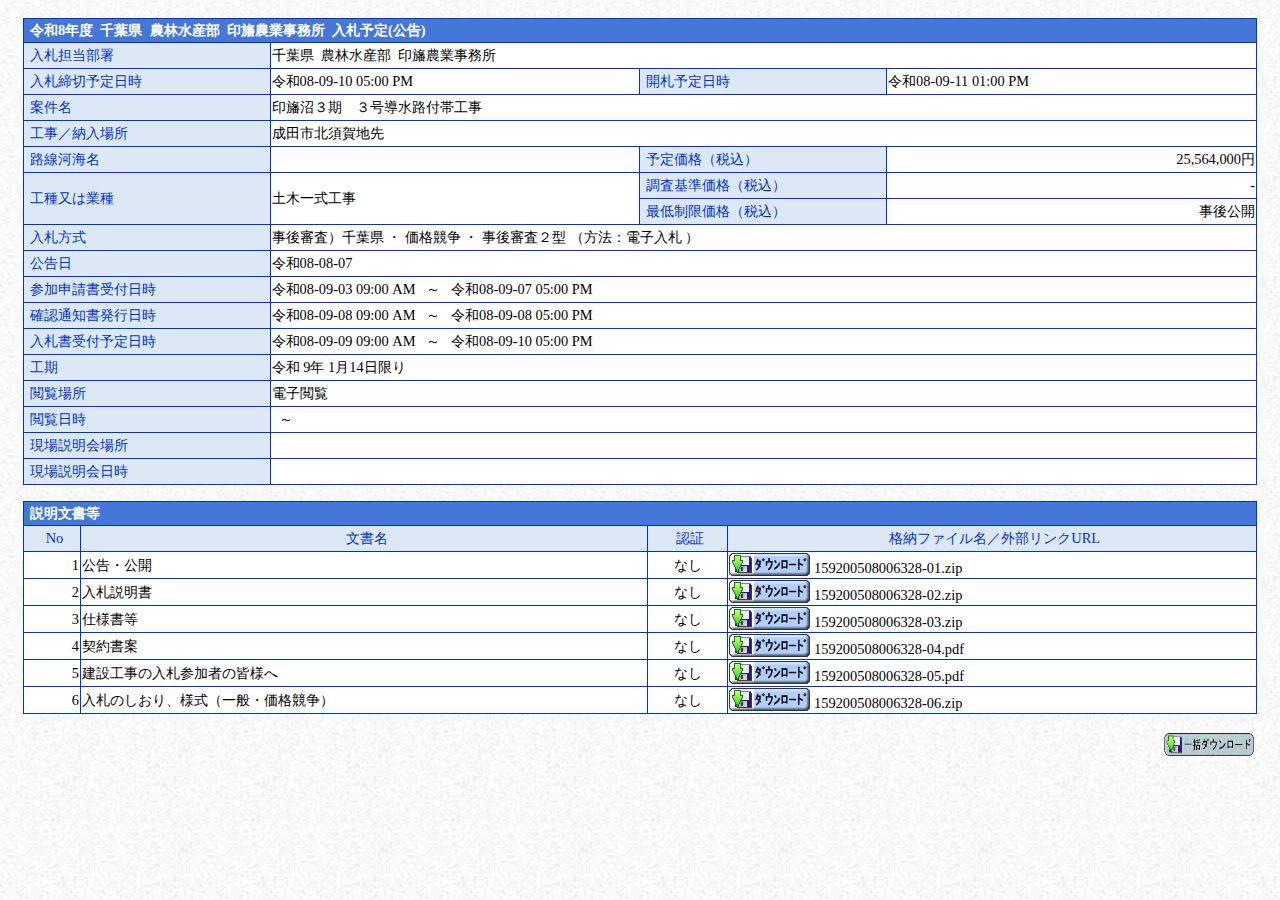The image size is (1280, 900).
Task: Select document 入札のしおり、様式（一般・価格競争）
Action: point(208,701)
